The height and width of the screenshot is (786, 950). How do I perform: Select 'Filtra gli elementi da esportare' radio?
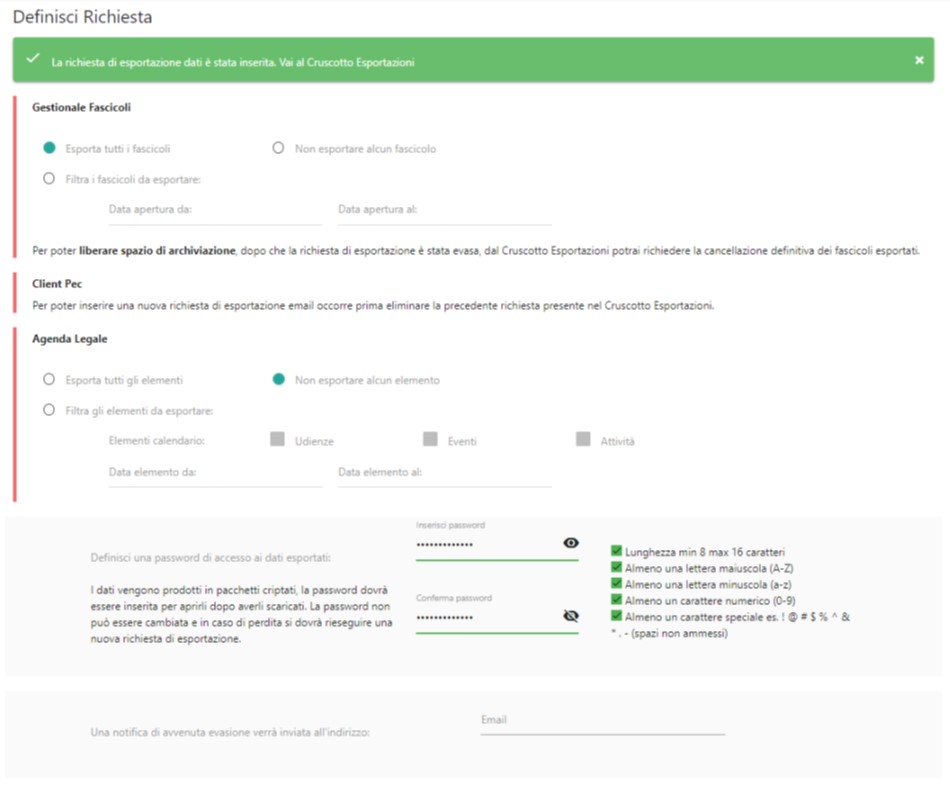[49, 410]
